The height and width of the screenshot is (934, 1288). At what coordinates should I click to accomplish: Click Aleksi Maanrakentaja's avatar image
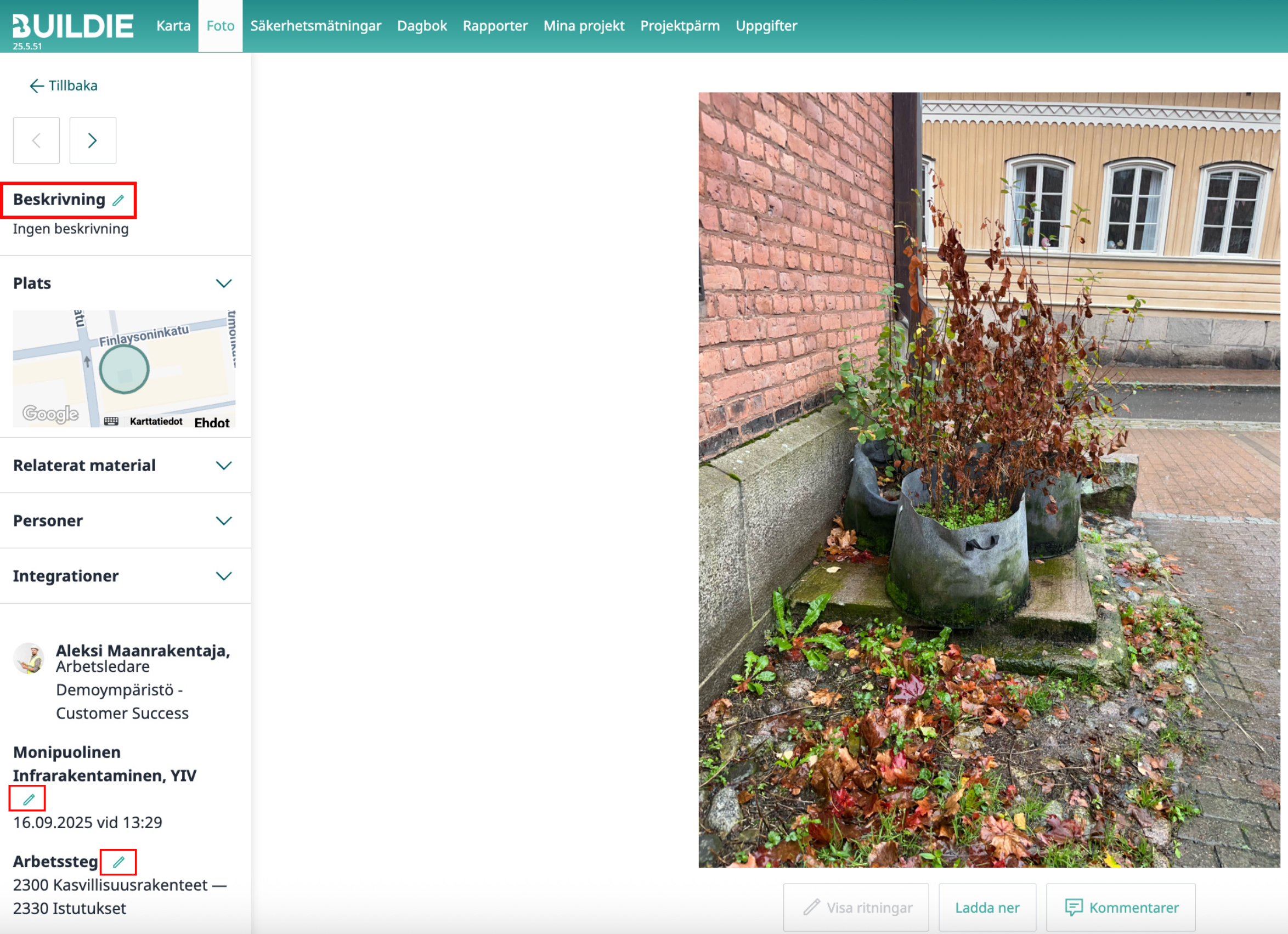(29, 659)
